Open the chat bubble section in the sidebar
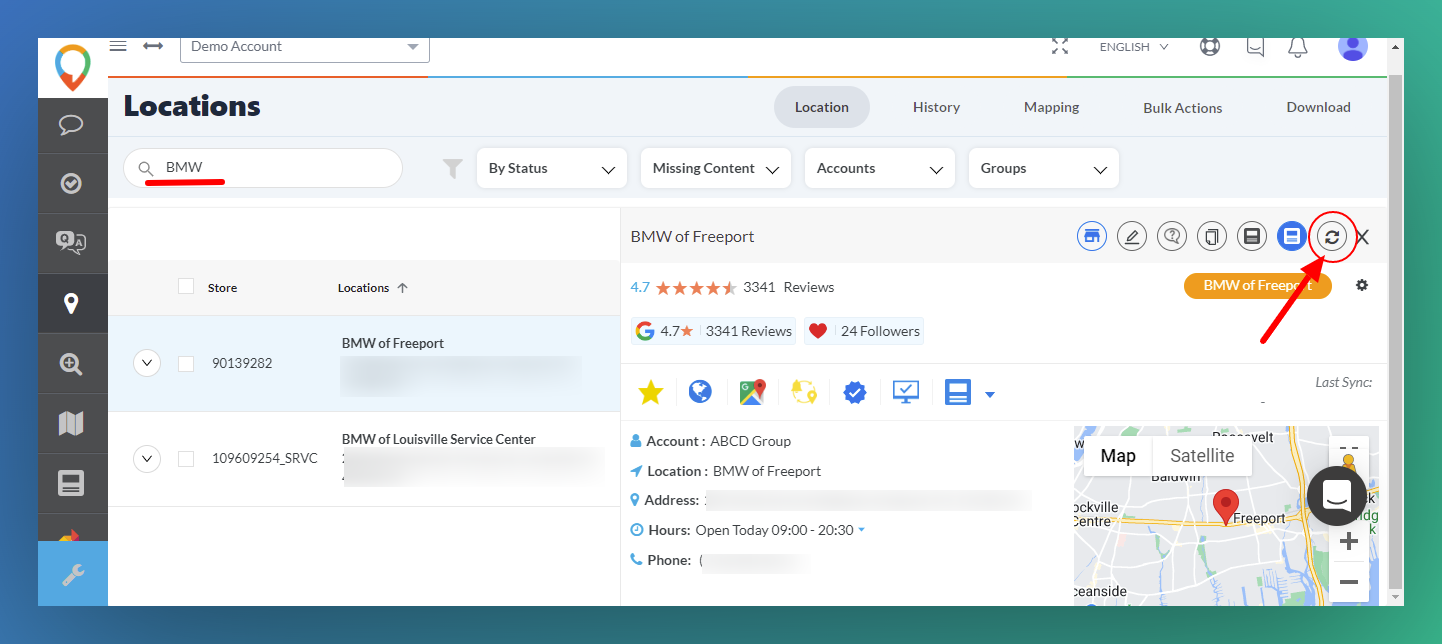1442x644 pixels. pos(71,125)
